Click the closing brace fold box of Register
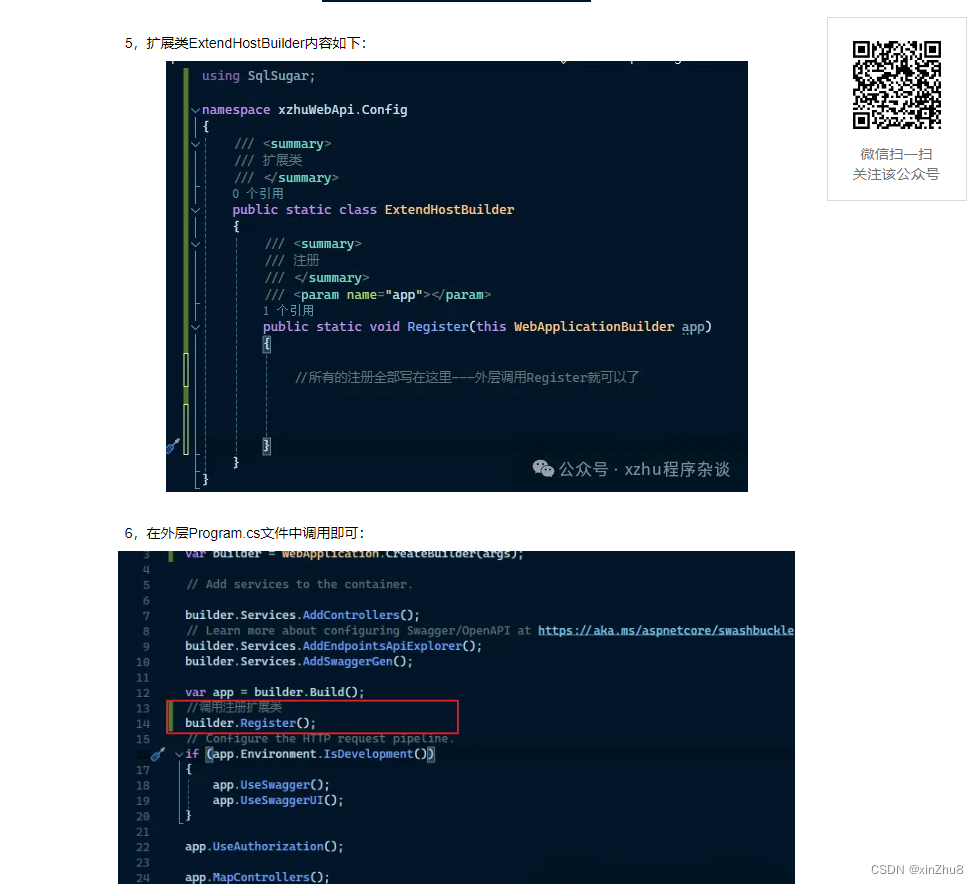Image resolution: width=979 pixels, height=884 pixels. tap(265, 447)
